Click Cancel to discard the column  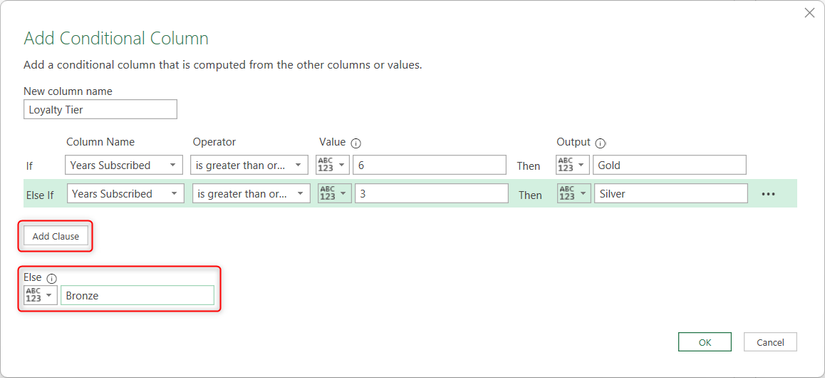(770, 342)
